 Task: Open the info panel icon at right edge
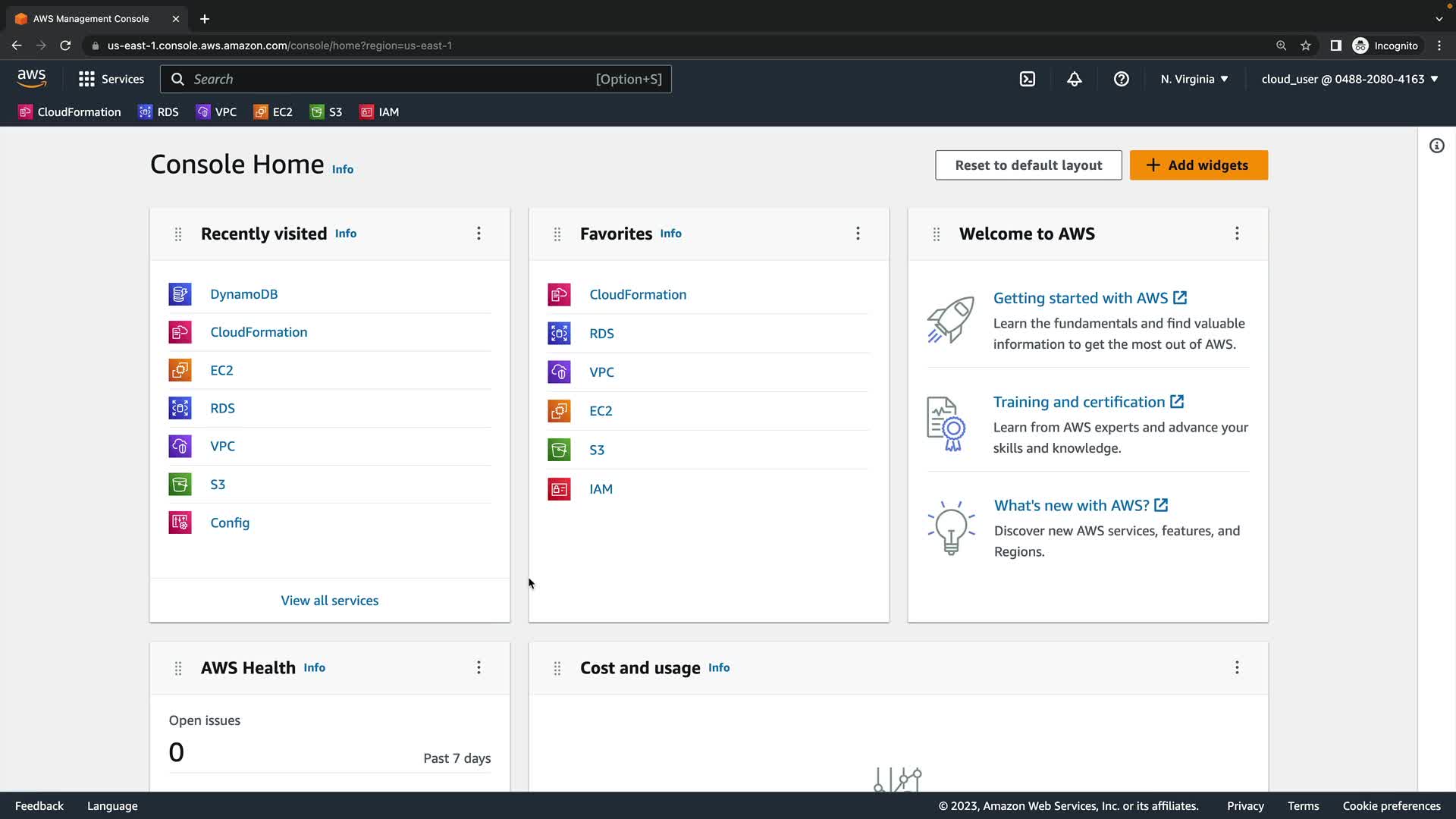click(1437, 146)
